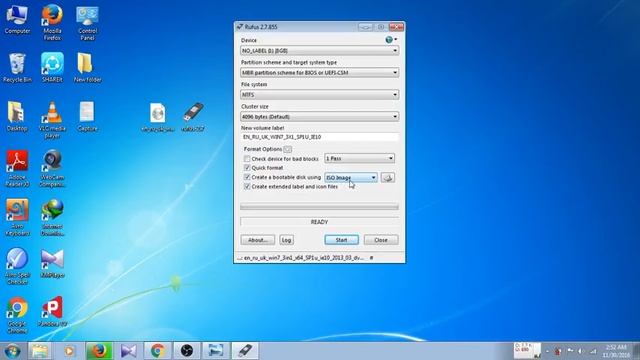Open the Windows Start menu
Screen dimensions: 640x360
coord(12,351)
